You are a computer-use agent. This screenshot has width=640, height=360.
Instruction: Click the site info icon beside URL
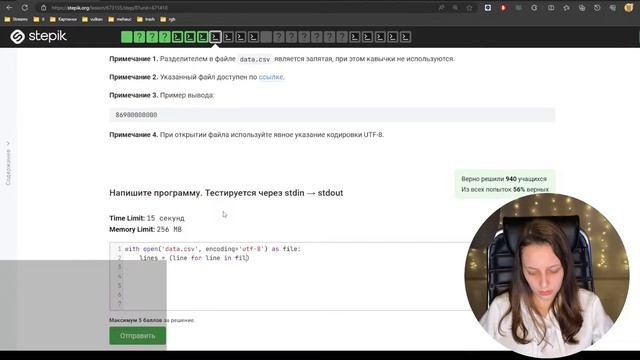(44, 7)
